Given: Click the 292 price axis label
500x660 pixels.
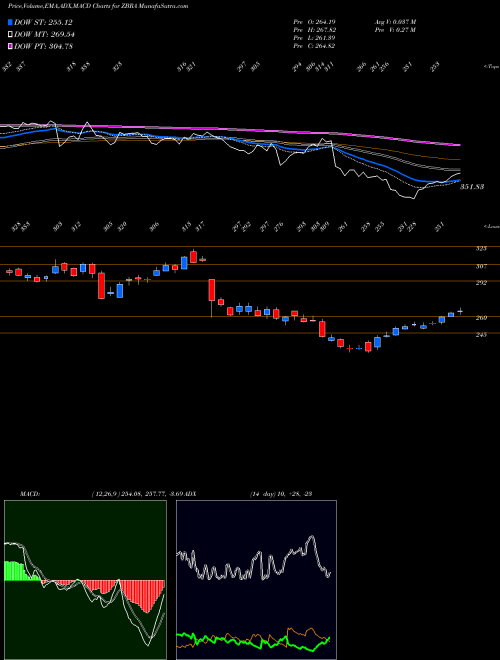Looking at the screenshot, I should click(481, 282).
